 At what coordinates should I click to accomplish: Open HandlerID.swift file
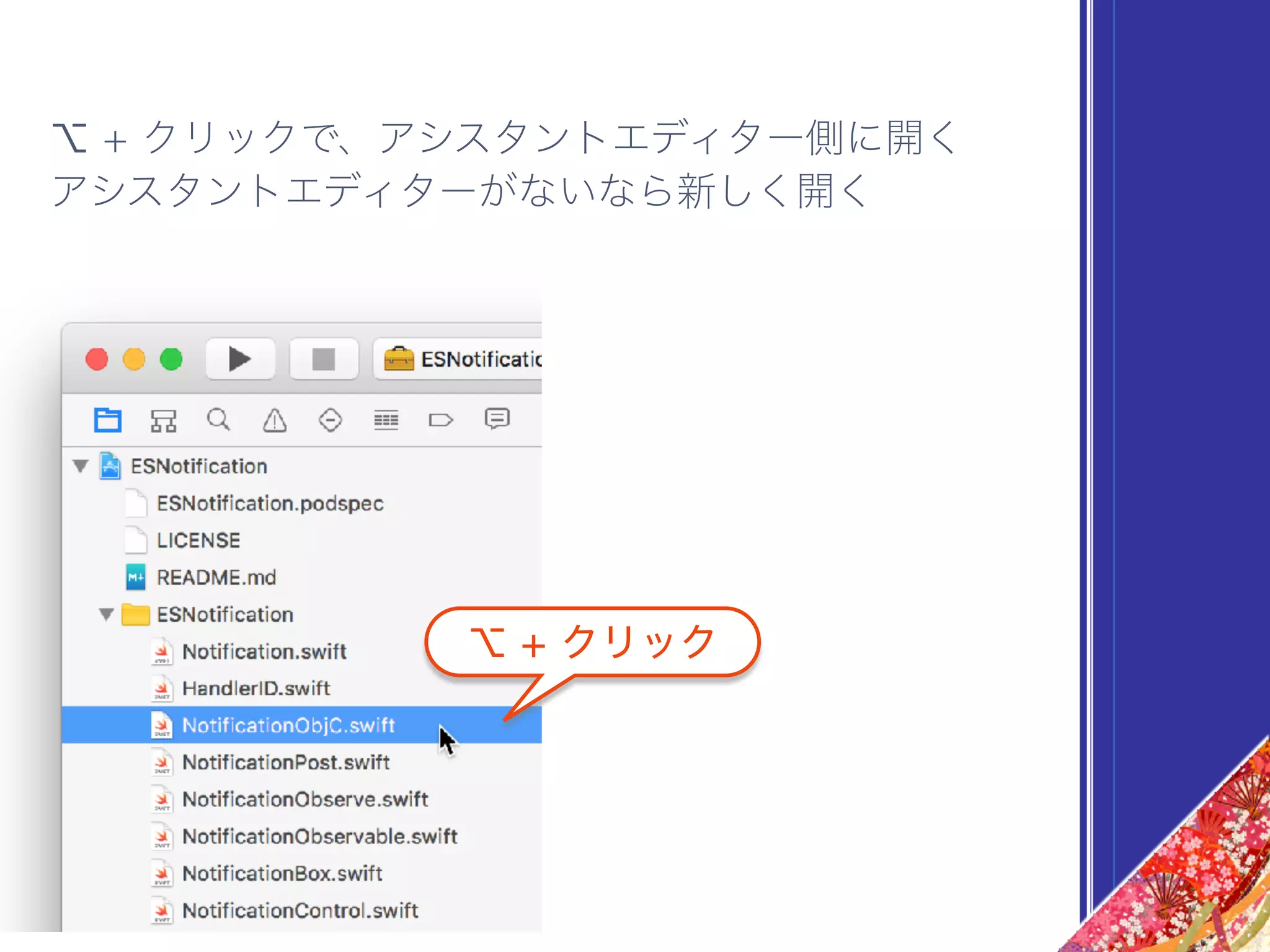point(255,688)
